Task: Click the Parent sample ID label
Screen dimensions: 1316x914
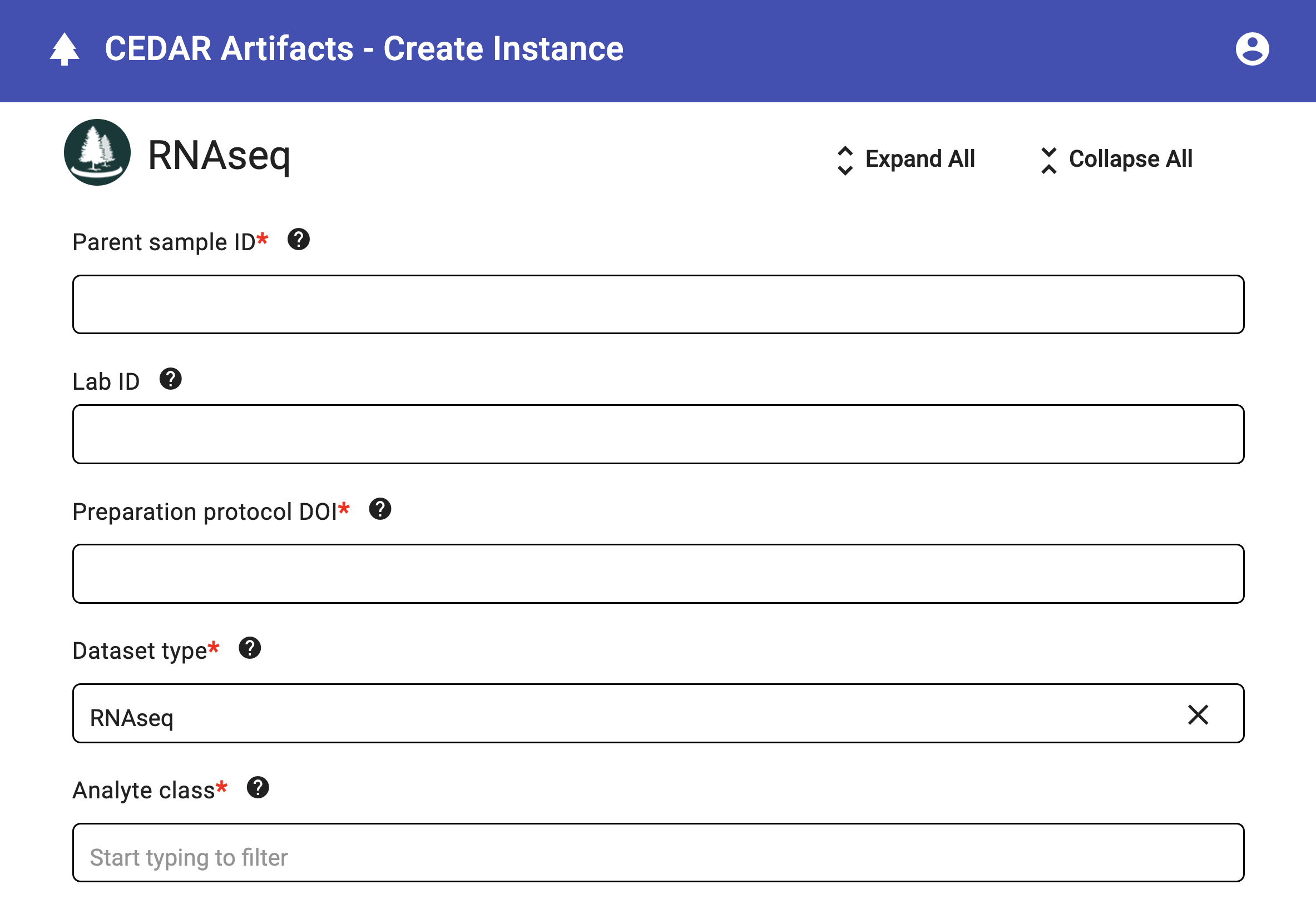Action: (164, 242)
